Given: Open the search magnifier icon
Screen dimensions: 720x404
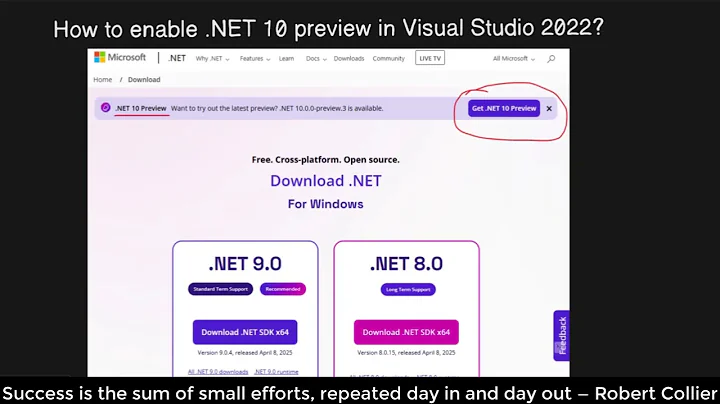Looking at the screenshot, I should (x=551, y=59).
